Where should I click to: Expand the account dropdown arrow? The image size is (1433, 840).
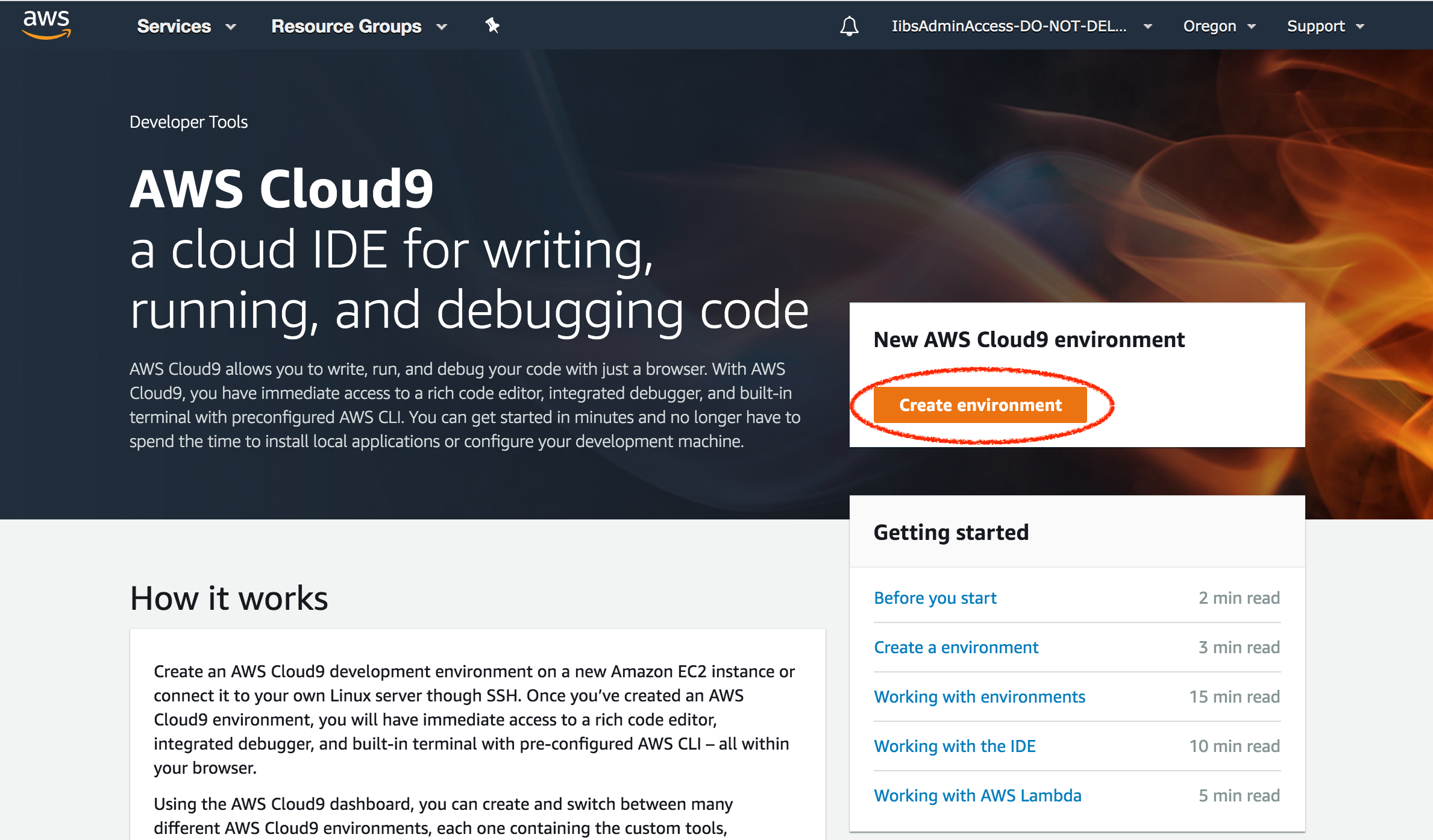[x=1148, y=27]
